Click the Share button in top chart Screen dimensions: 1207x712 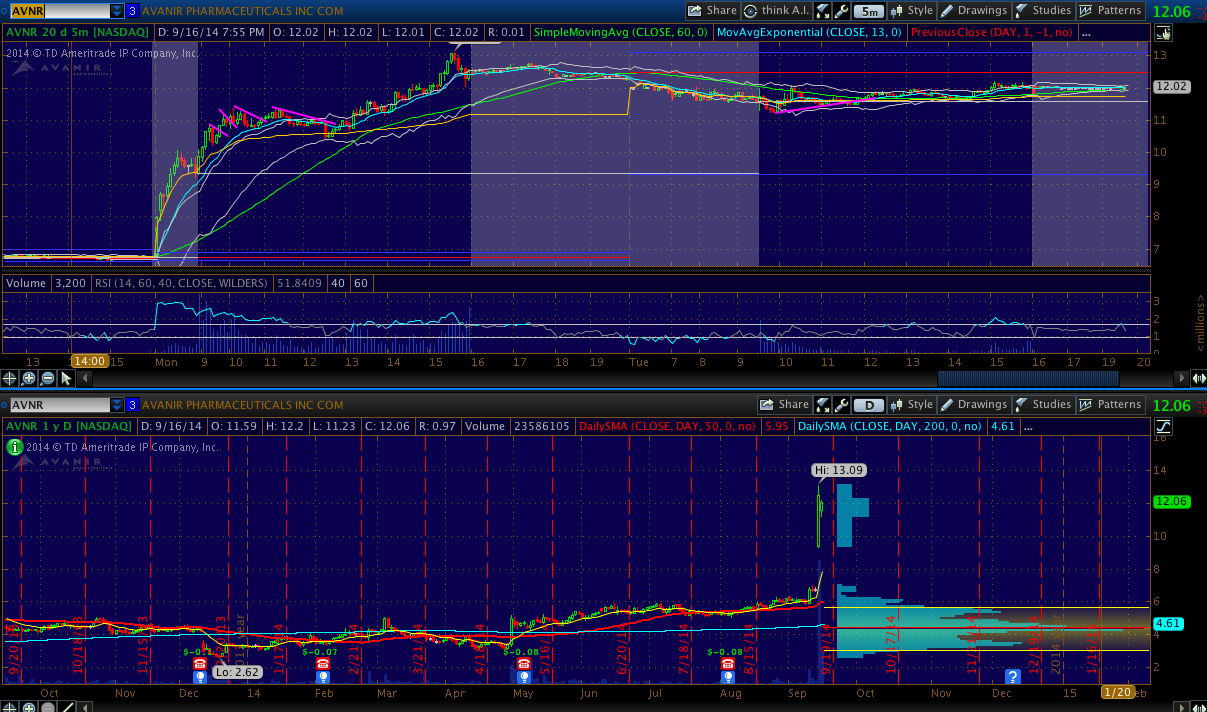point(712,11)
